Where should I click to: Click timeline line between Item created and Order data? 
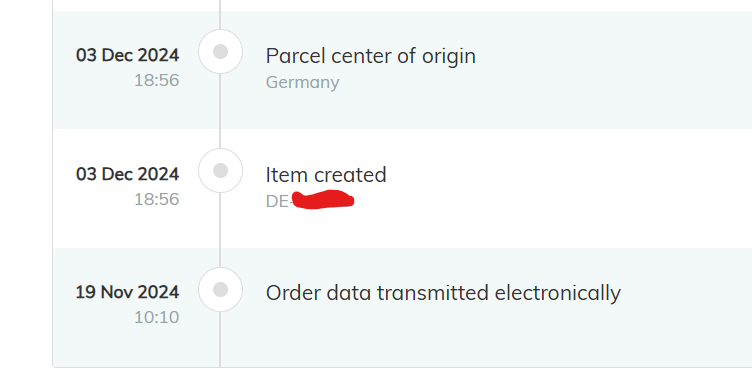220,230
